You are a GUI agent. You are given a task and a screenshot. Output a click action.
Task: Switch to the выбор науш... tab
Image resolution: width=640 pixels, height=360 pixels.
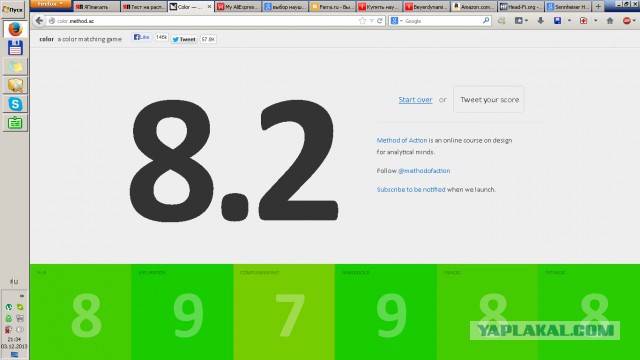pos(285,7)
